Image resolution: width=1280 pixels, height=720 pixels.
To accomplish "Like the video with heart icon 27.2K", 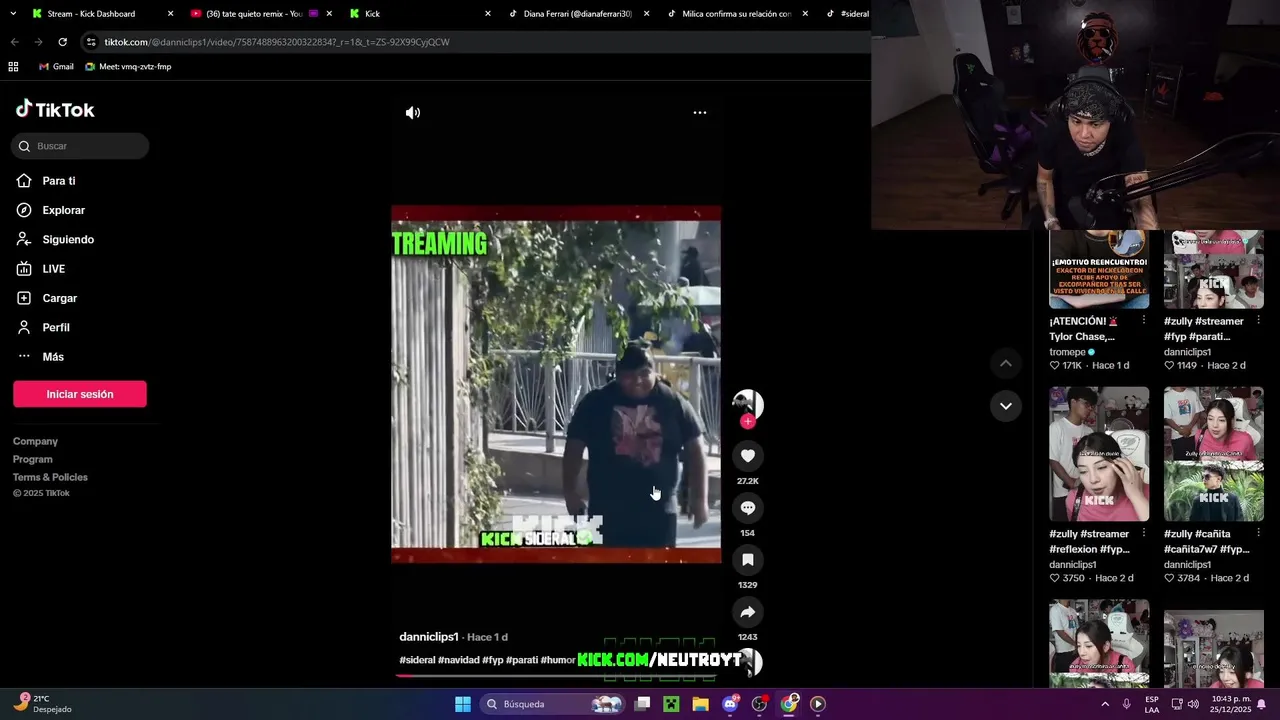I will point(747,456).
